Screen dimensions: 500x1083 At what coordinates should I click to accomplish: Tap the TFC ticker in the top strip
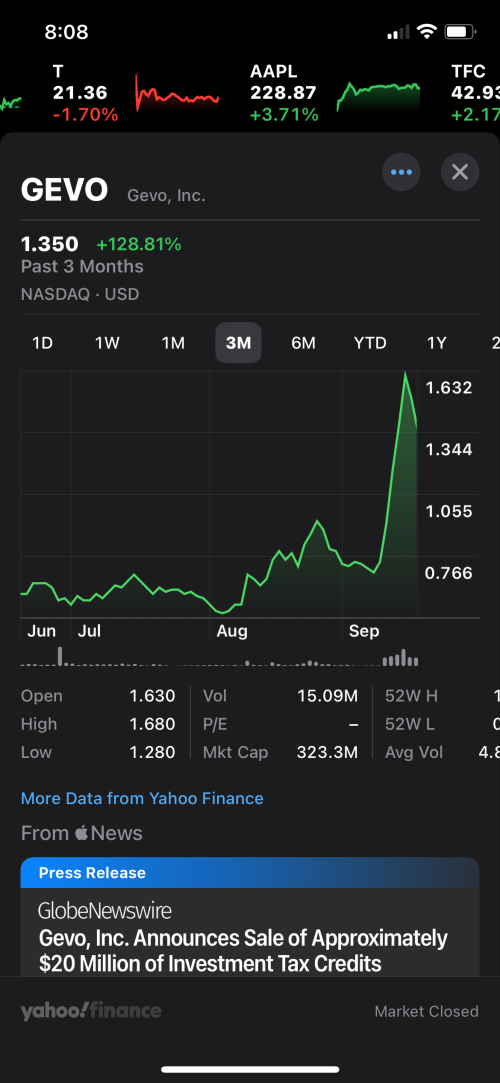pyautogui.click(x=475, y=93)
